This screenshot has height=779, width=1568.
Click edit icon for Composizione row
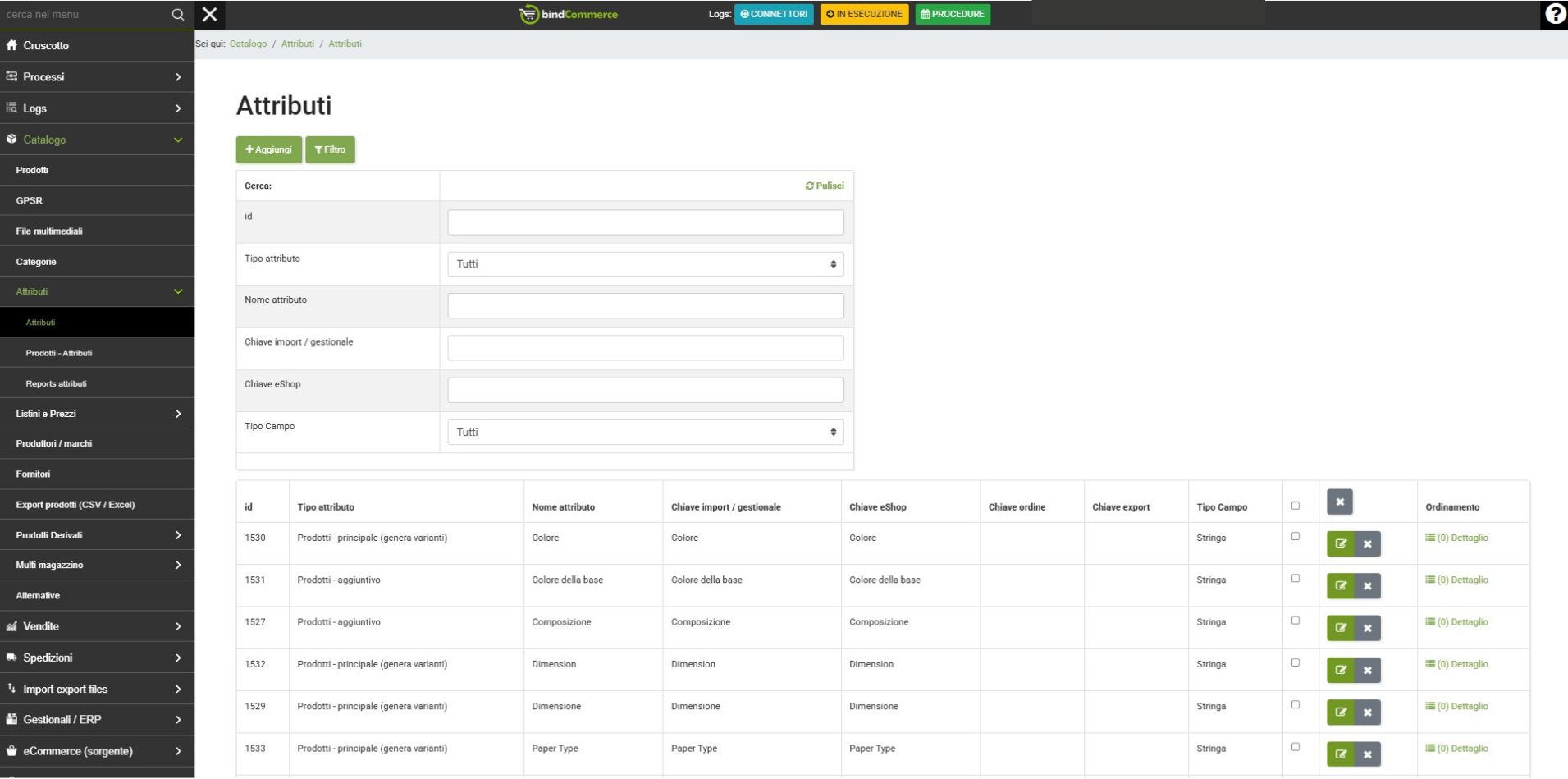pos(1340,628)
